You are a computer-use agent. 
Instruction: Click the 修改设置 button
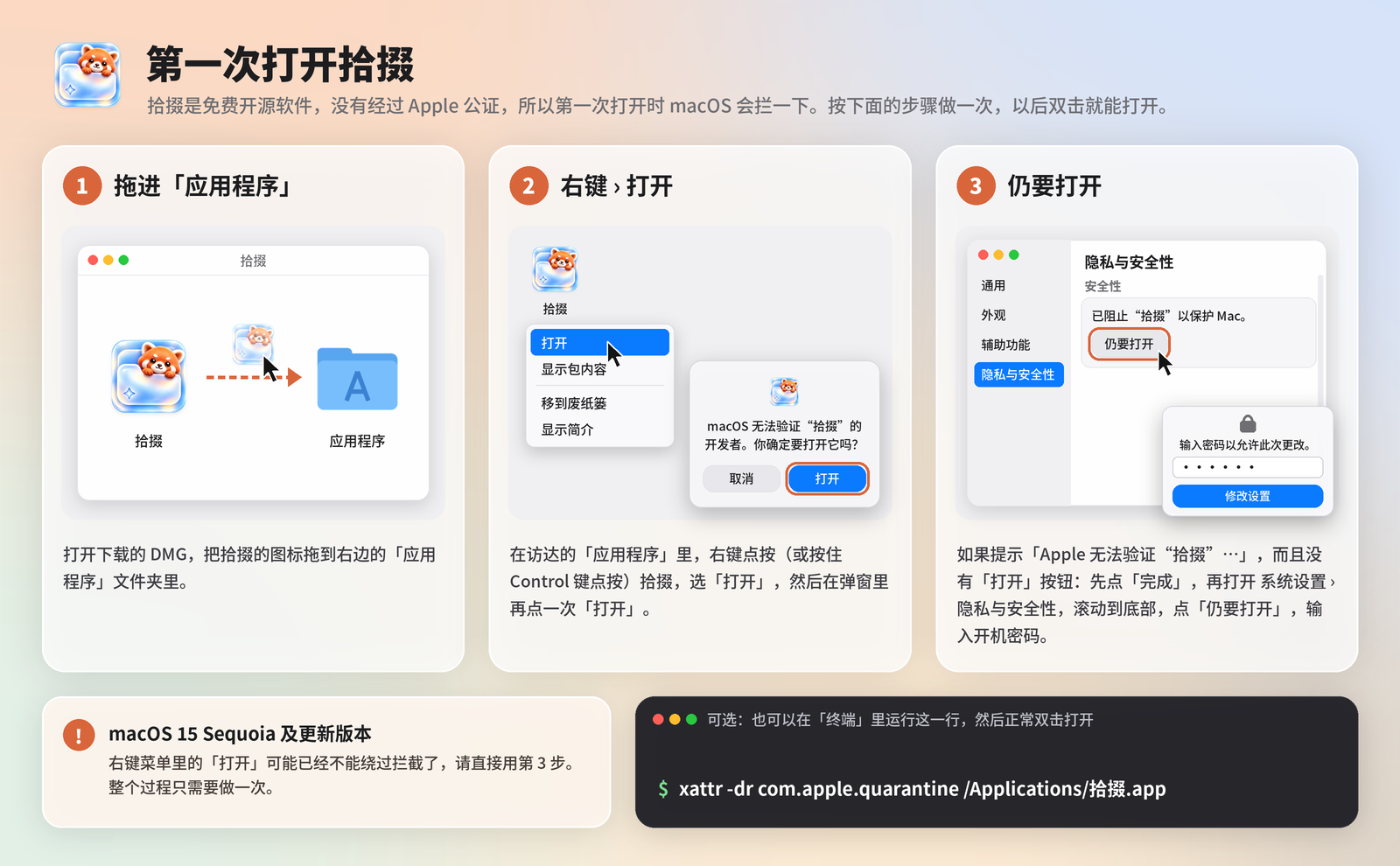coord(1248,496)
